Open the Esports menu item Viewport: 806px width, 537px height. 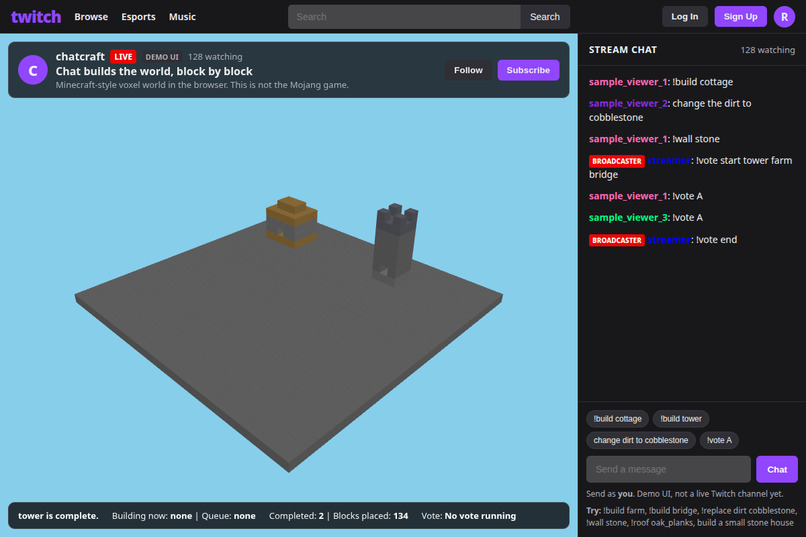[x=138, y=17]
